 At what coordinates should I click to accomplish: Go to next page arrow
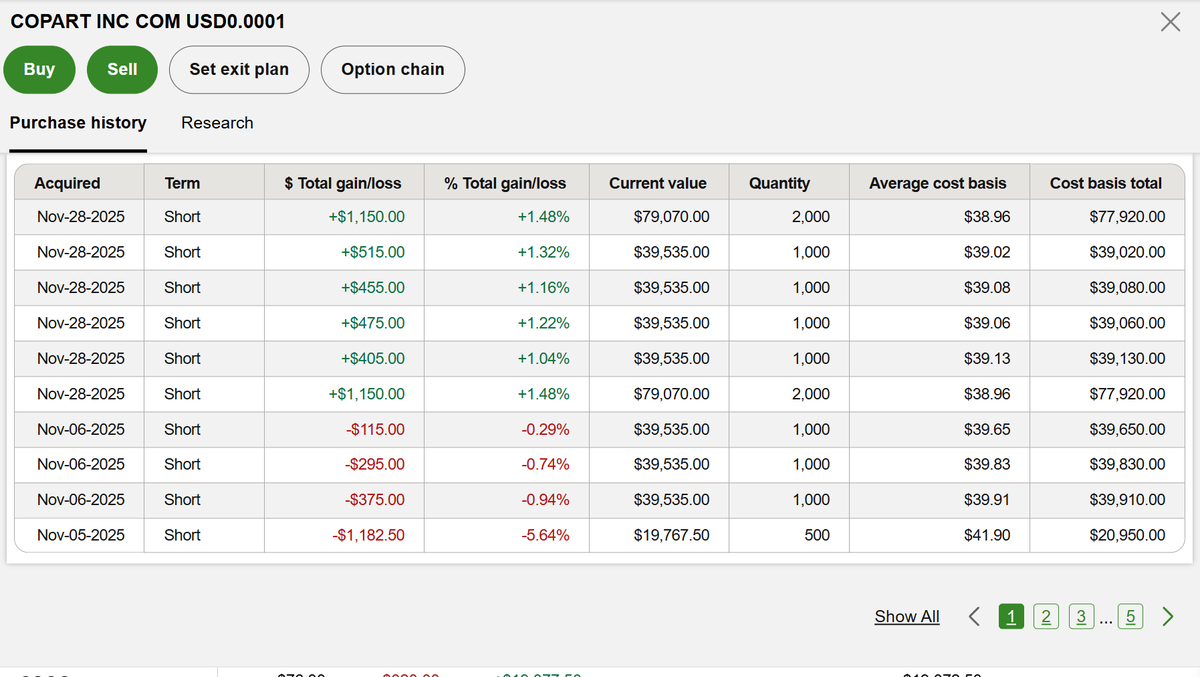[1167, 616]
